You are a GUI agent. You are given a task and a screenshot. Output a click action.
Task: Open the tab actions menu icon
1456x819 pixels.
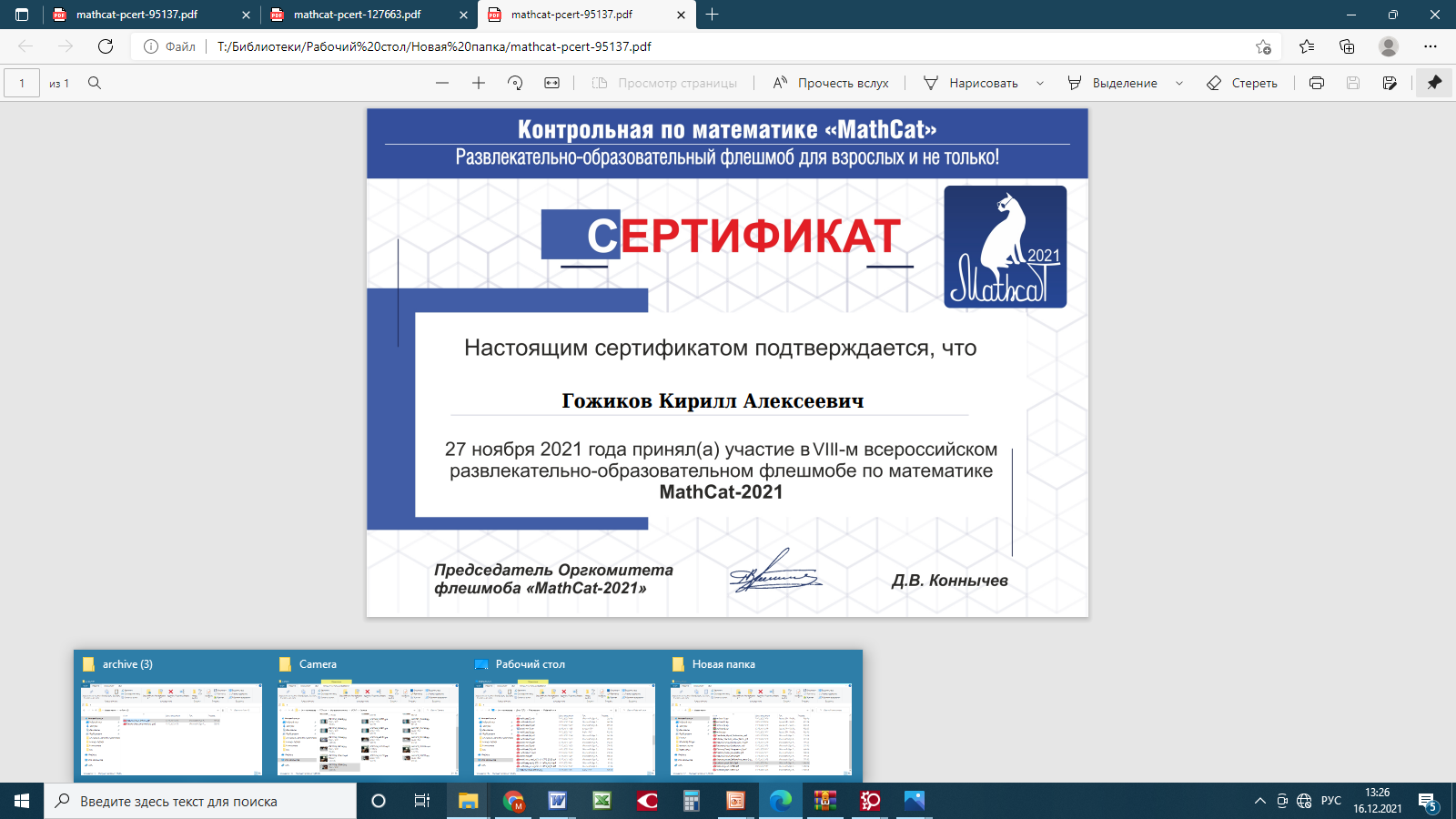click(x=22, y=15)
